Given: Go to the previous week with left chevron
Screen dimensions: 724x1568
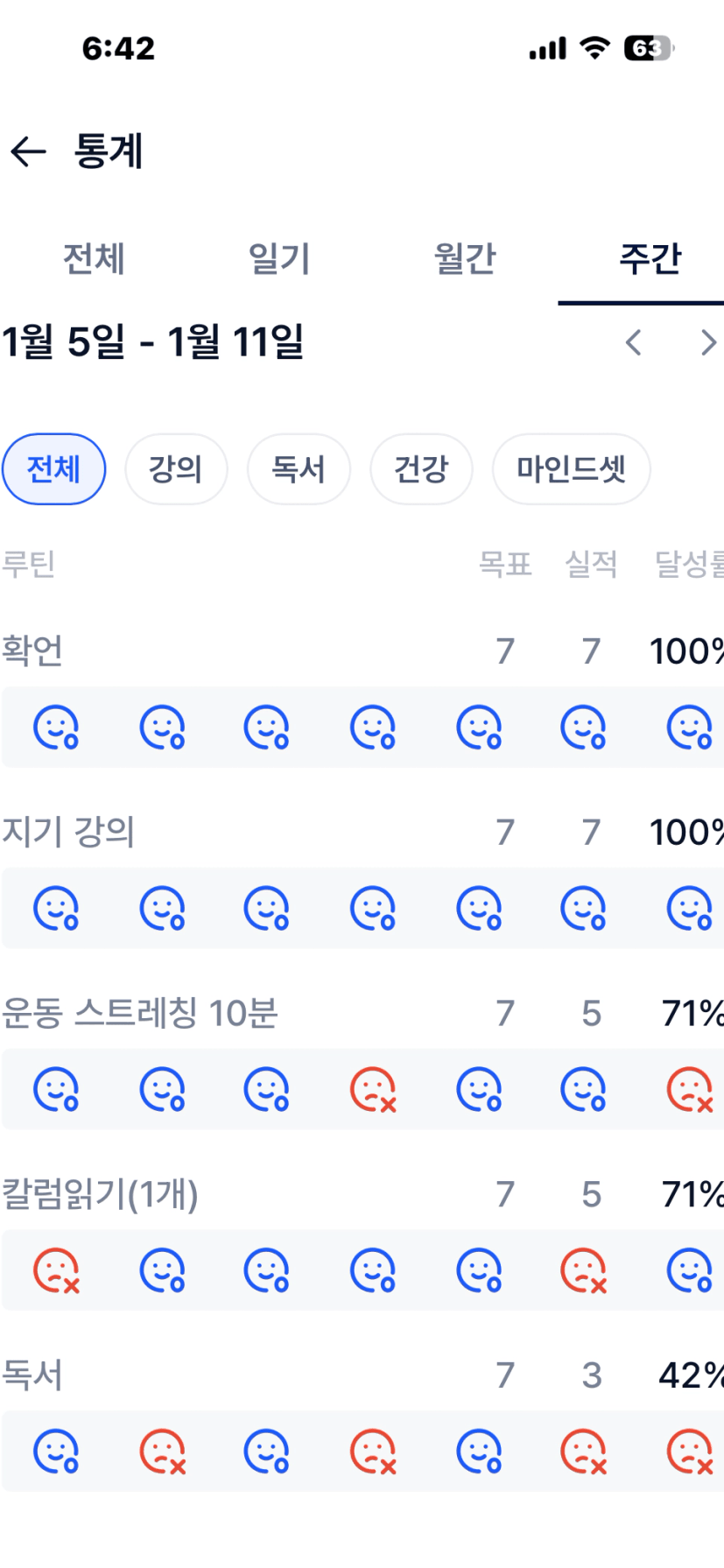Looking at the screenshot, I should 634,342.
